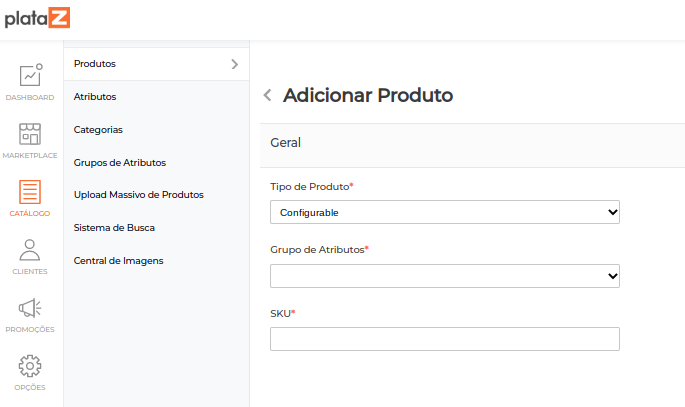Open Central de Imagens

pos(118,261)
